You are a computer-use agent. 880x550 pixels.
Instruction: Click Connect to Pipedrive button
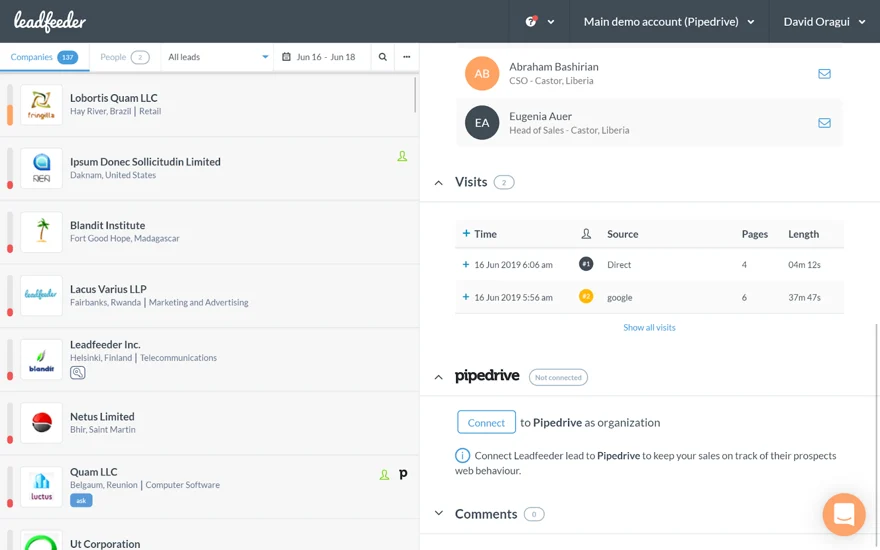(486, 423)
